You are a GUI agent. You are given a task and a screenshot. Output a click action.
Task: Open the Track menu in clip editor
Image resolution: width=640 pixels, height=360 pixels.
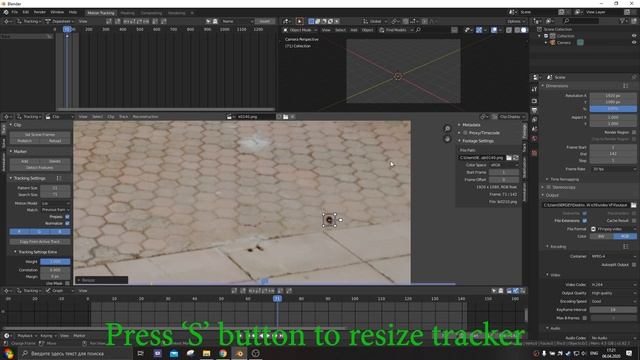[x=123, y=117]
